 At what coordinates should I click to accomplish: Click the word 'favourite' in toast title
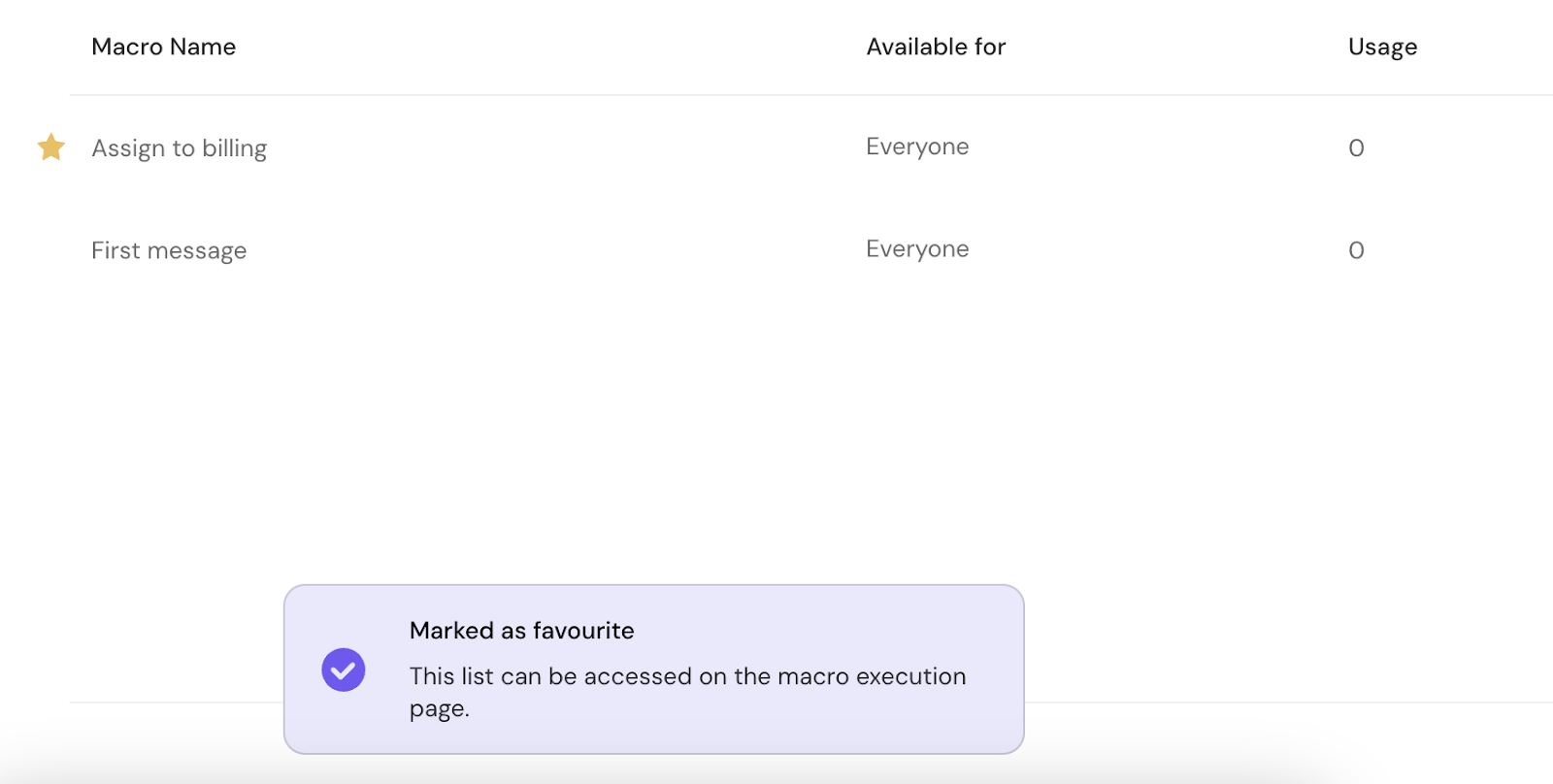[x=582, y=631]
